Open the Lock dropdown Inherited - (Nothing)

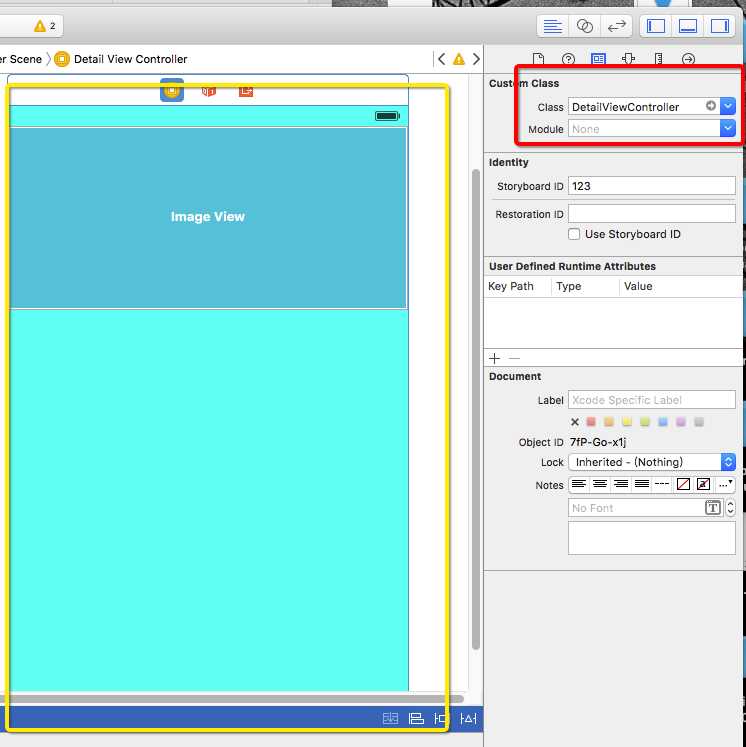pyautogui.click(x=652, y=462)
